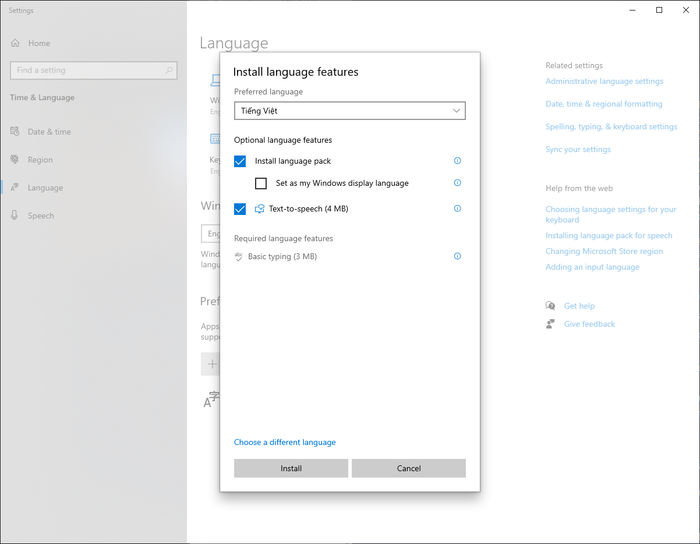The height and width of the screenshot is (544, 700).
Task: Click the Home icon in Settings sidebar
Action: click(15, 43)
